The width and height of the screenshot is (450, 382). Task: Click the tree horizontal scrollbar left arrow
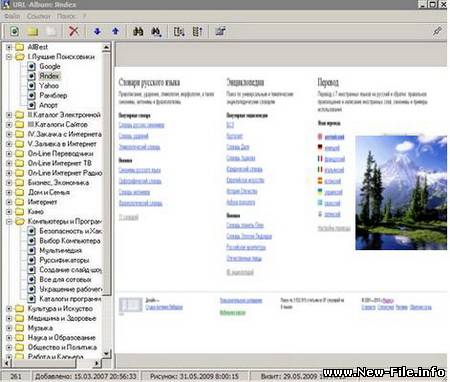(x=6, y=363)
